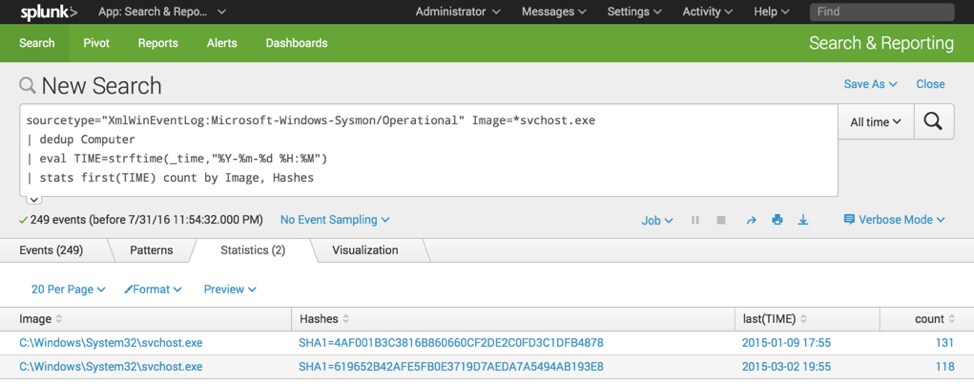Viewport: 974px width, 389px height.
Task: Click in the Find input box
Action: click(882, 12)
